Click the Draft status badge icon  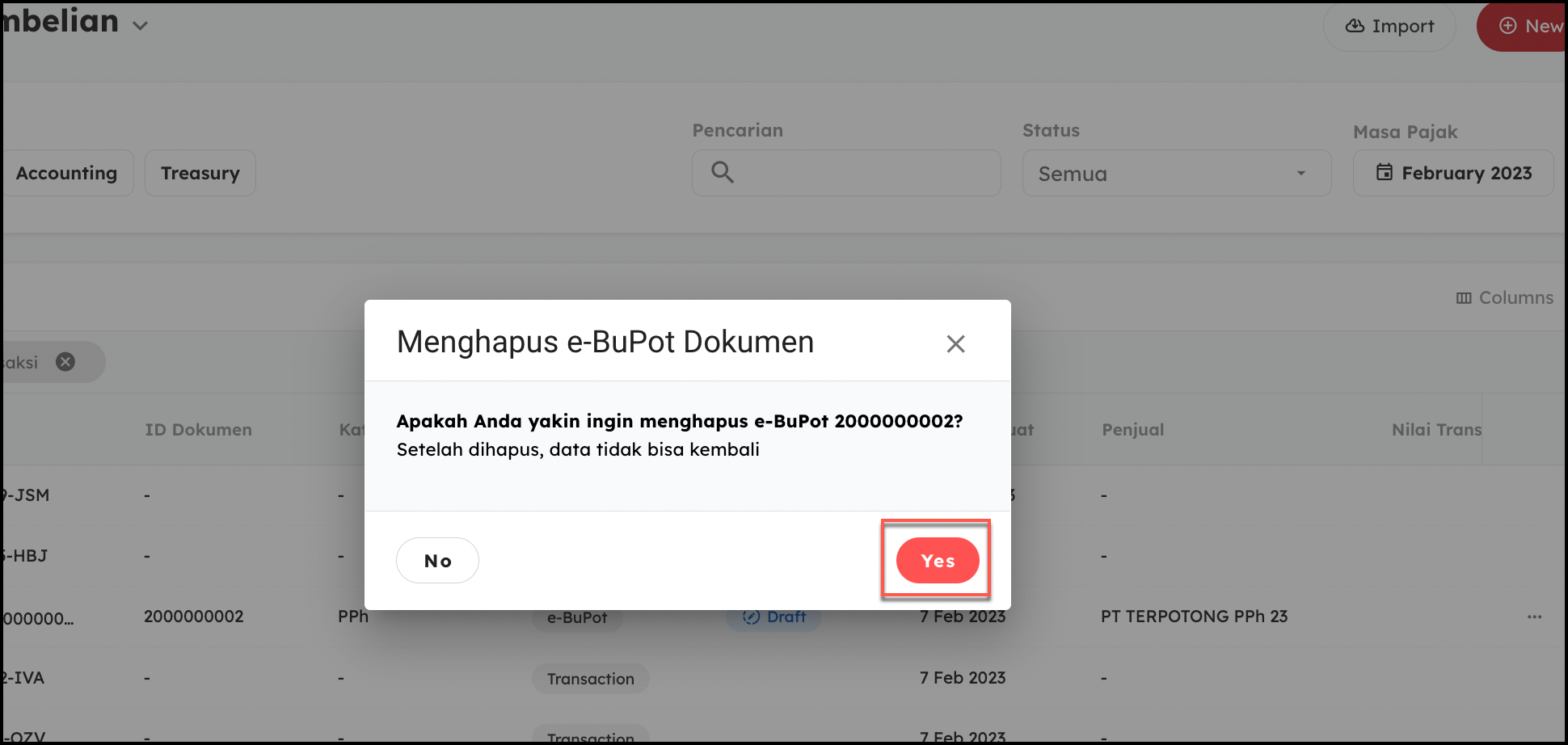click(752, 617)
